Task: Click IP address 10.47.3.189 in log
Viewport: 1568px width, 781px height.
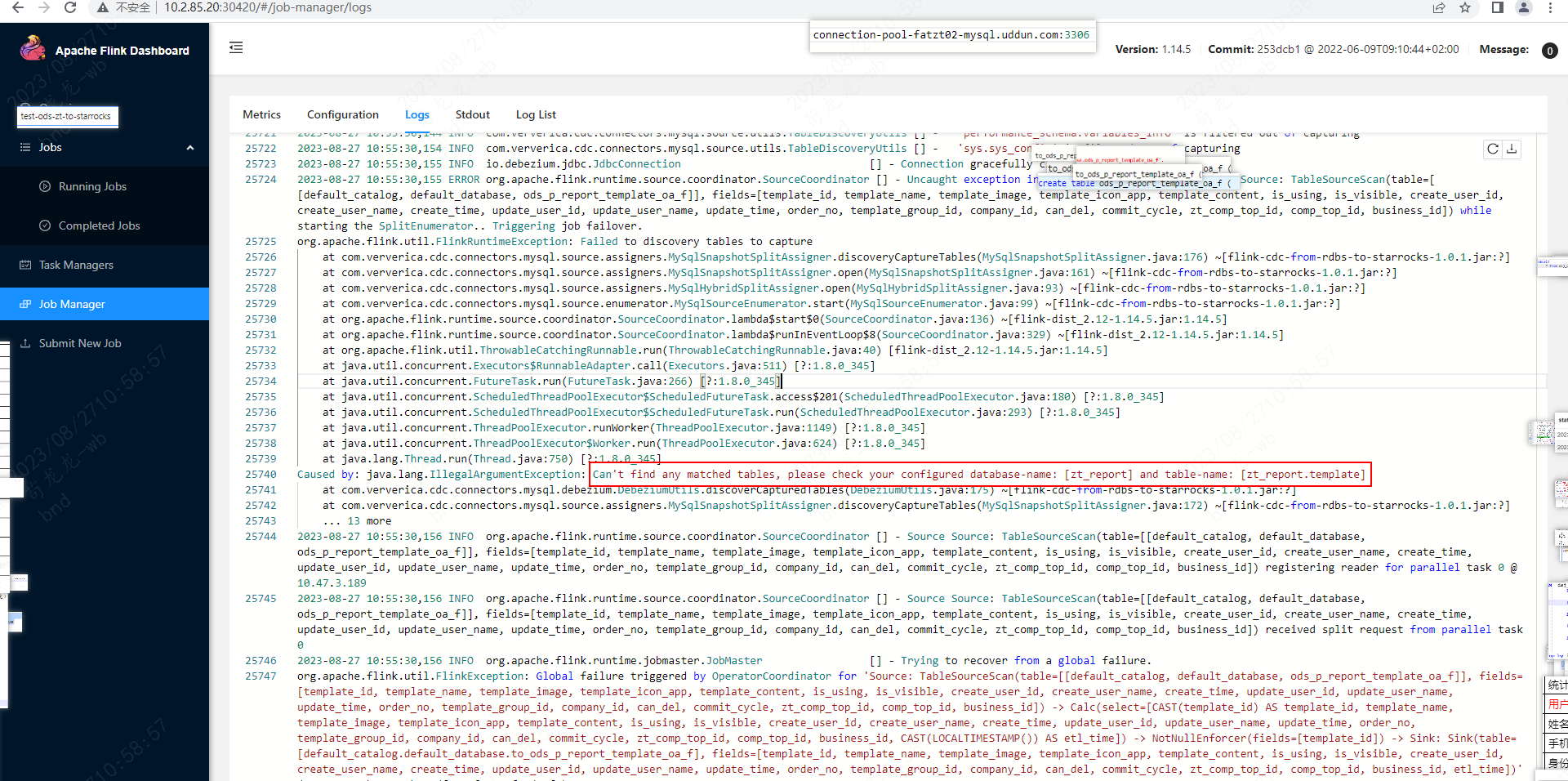Action: click(x=332, y=583)
